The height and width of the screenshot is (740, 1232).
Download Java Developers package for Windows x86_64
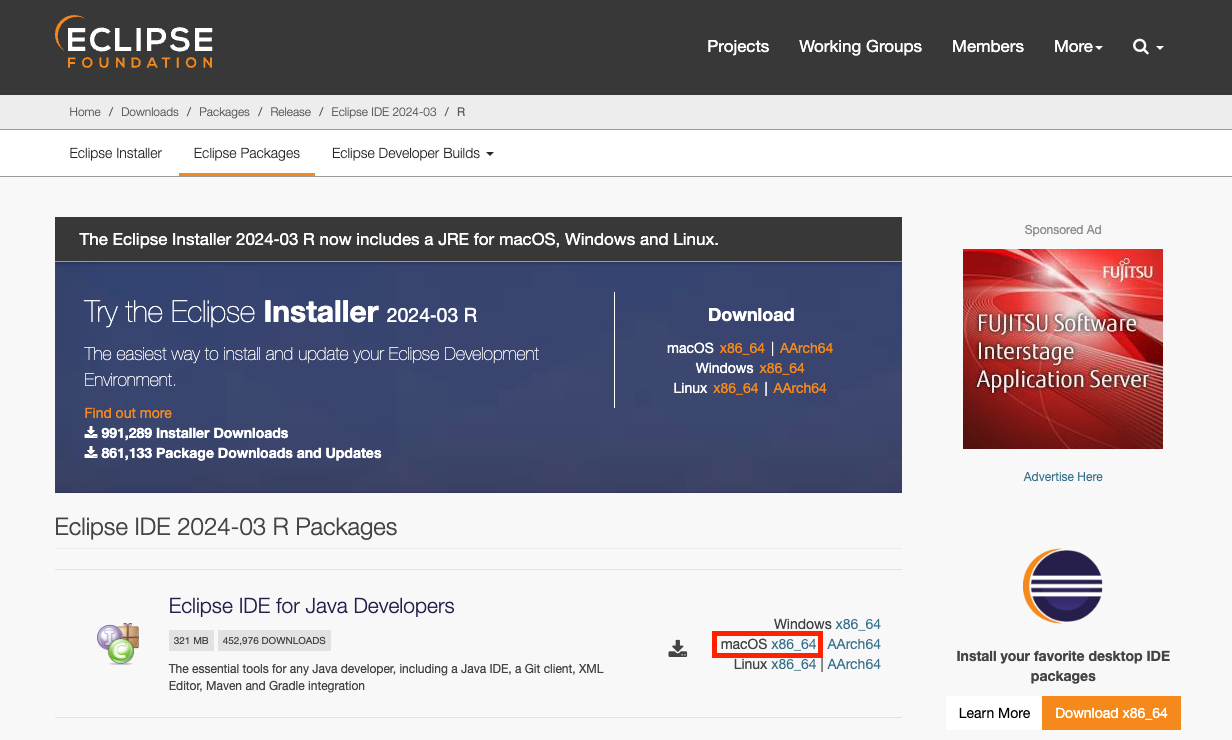858,624
